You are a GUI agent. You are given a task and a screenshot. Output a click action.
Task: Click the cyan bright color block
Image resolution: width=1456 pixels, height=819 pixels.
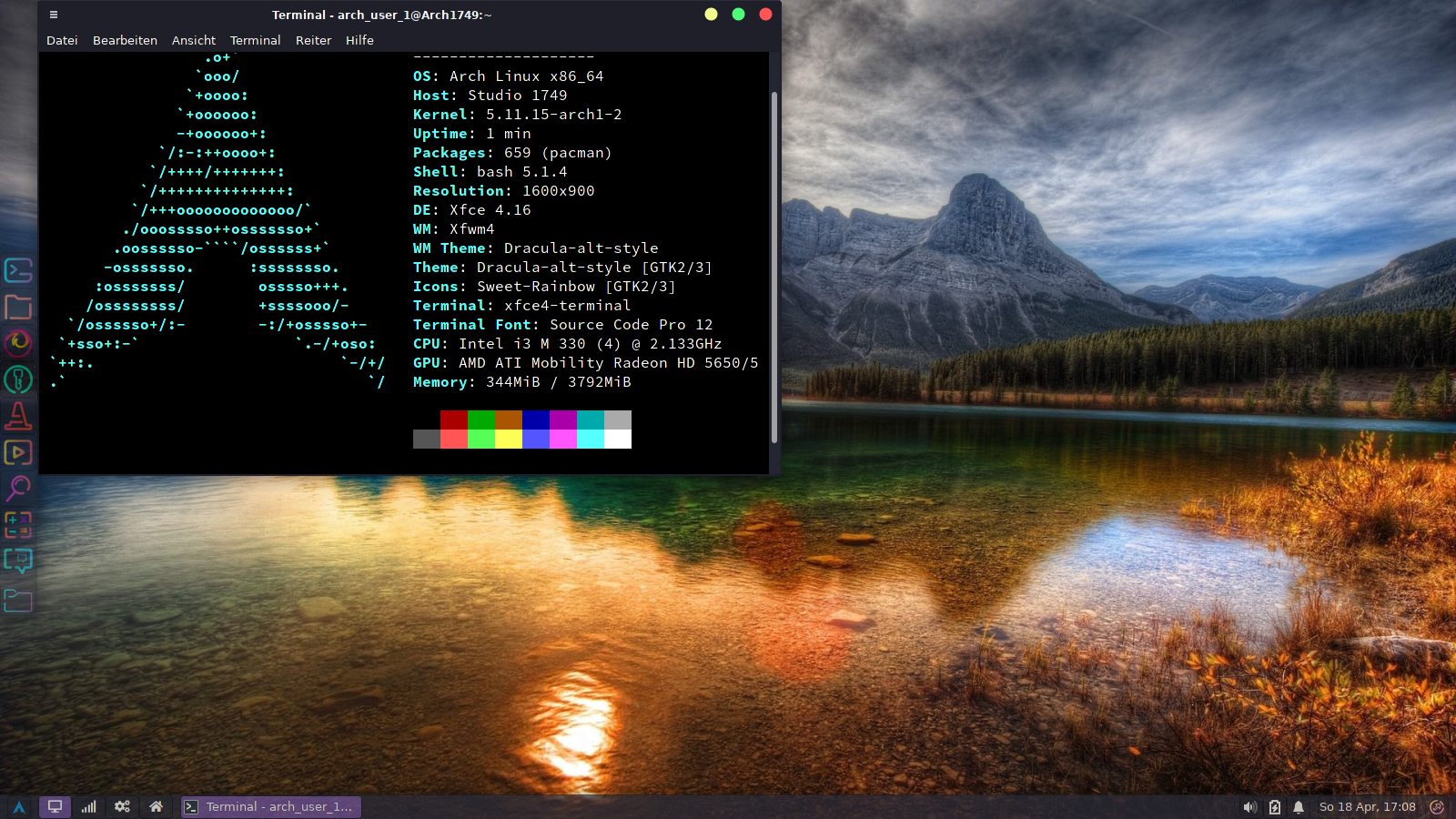pyautogui.click(x=591, y=440)
